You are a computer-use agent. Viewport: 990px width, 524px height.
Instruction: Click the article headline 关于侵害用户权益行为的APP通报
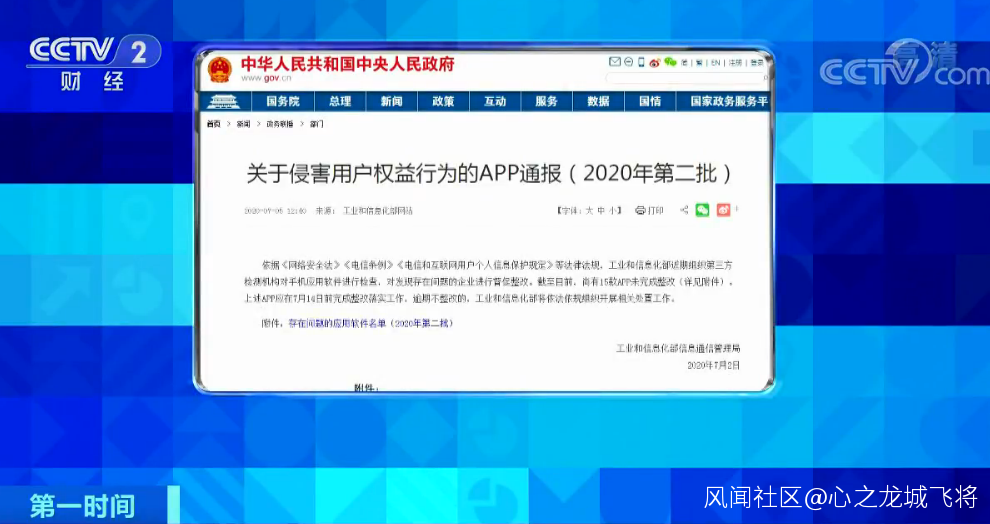coord(489,174)
